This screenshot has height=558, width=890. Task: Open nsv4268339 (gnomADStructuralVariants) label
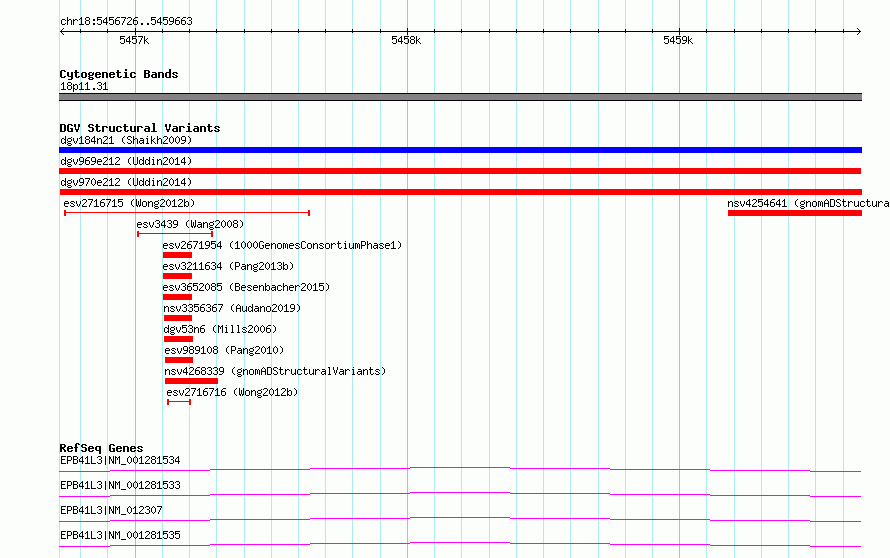275,371
